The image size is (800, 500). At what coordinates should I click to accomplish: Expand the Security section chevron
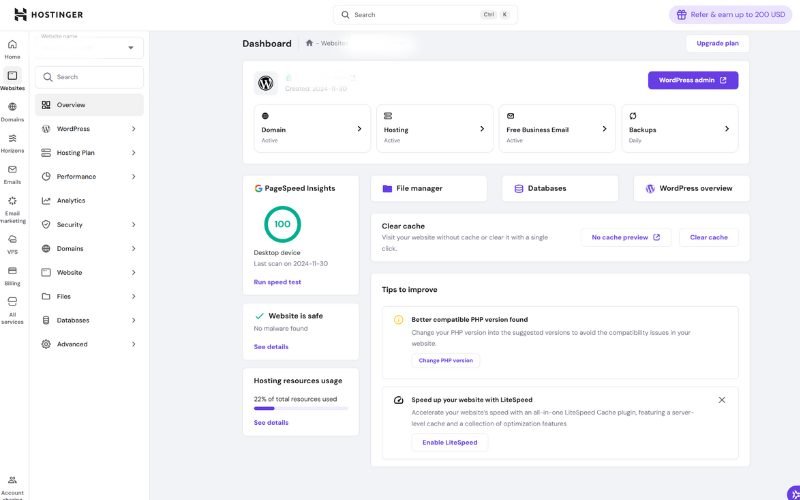(x=133, y=224)
